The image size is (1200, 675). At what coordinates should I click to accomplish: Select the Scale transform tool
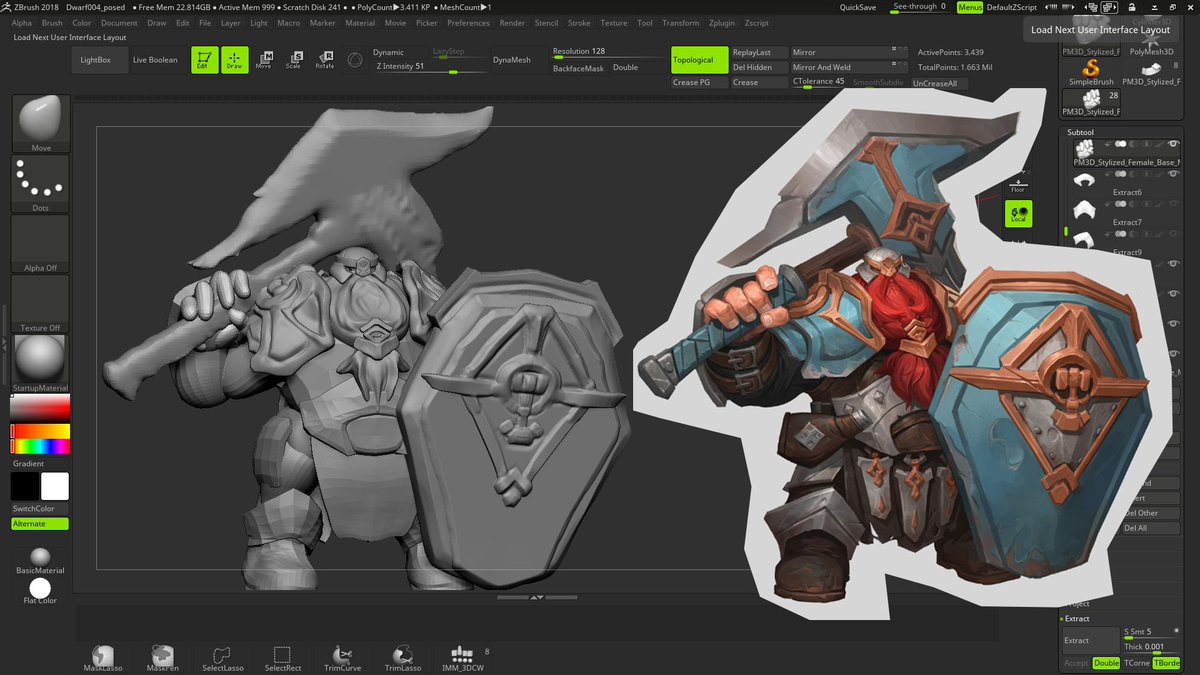(x=294, y=60)
